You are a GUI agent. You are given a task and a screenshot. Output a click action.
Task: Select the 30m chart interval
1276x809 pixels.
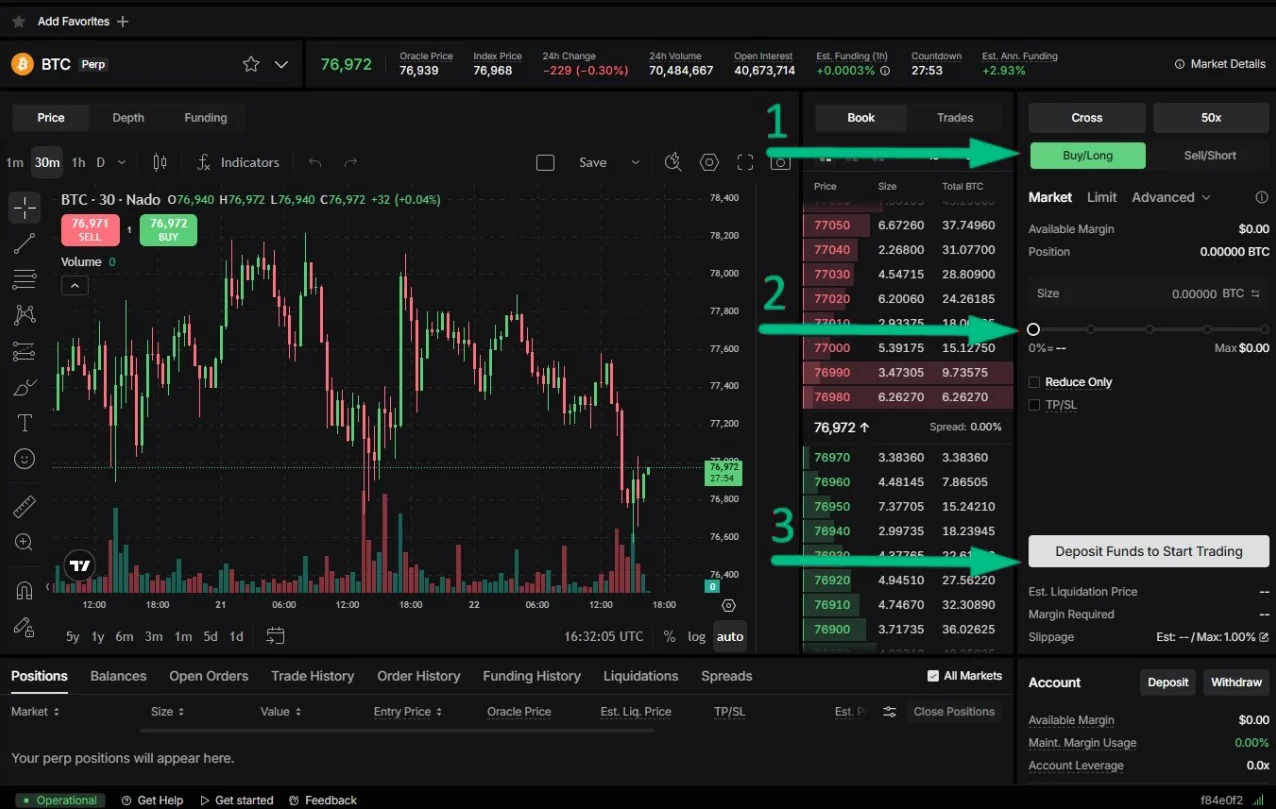pos(46,162)
